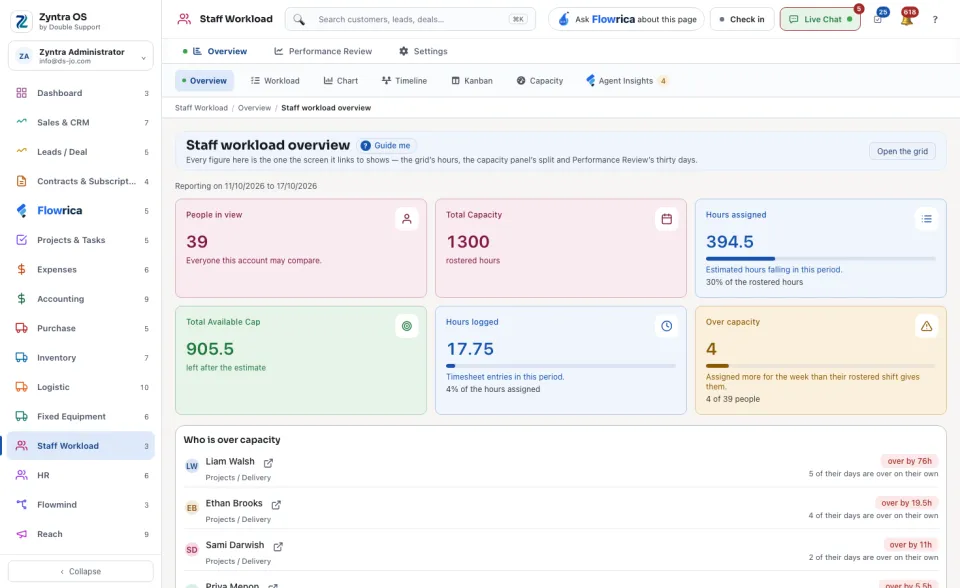Click the Hours assigned progress bar
Image resolution: width=960 pixels, height=588 pixels.
click(820, 258)
